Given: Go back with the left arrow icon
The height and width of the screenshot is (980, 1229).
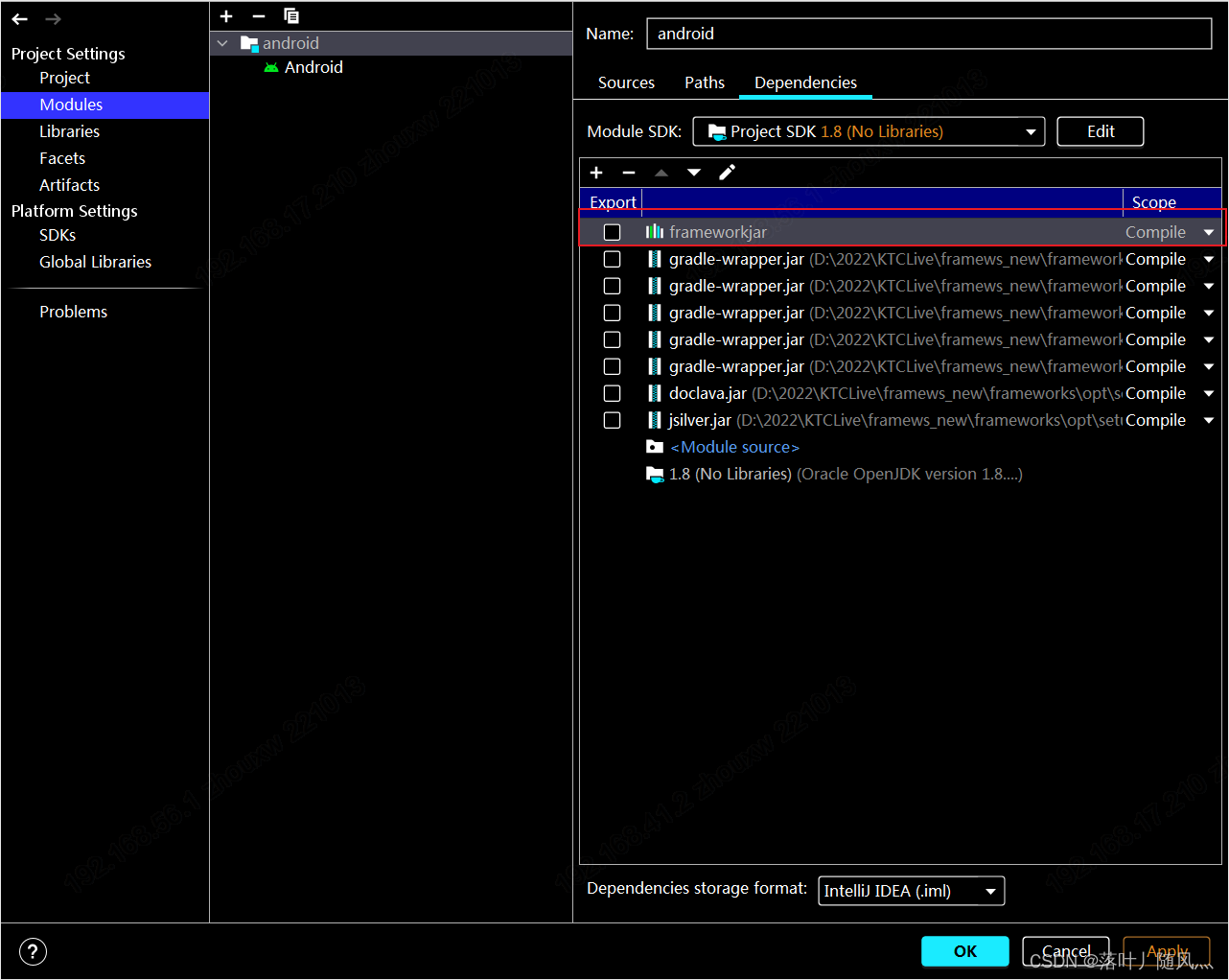Looking at the screenshot, I should [19, 19].
